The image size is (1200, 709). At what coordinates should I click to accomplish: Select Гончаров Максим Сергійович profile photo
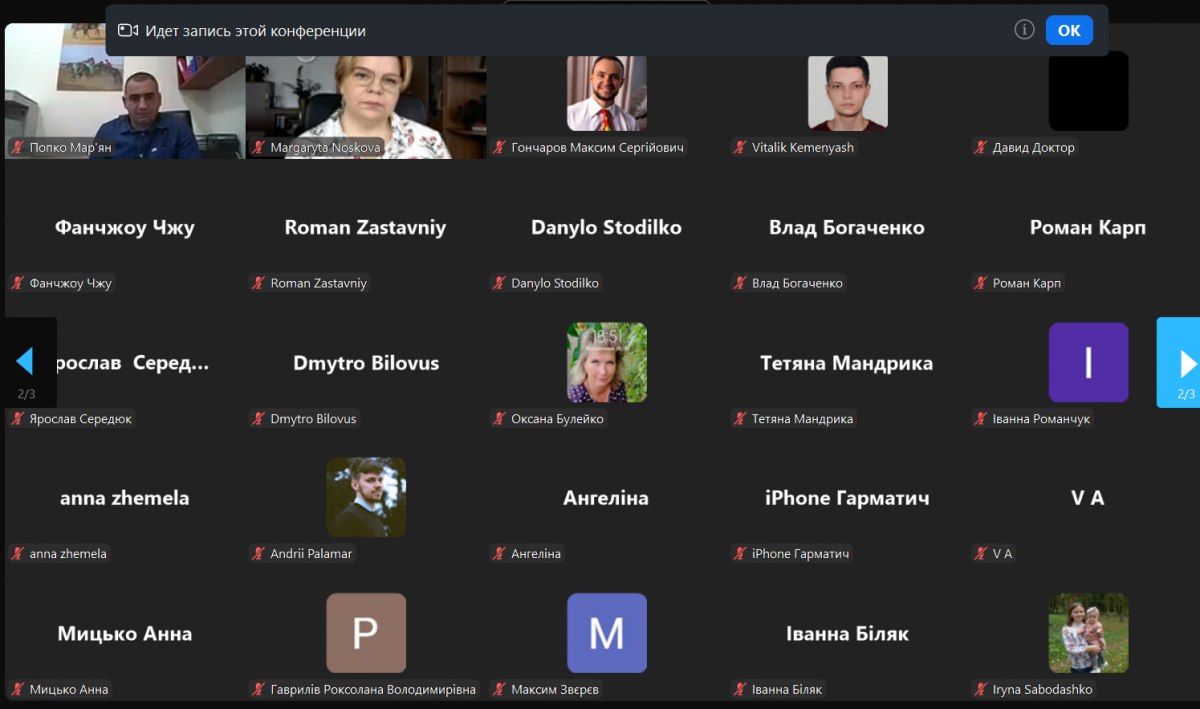click(x=607, y=92)
